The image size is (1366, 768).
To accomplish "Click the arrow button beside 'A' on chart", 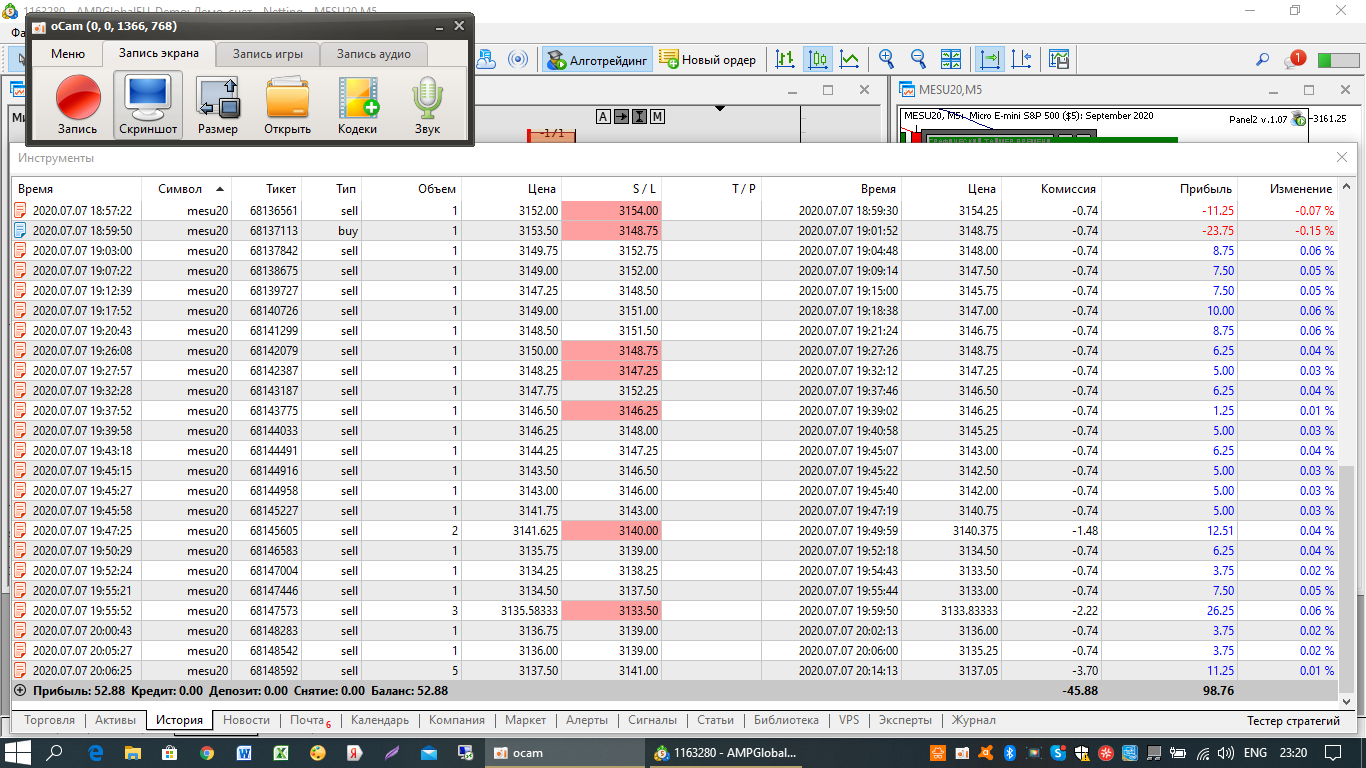I will pyautogui.click(x=621, y=116).
